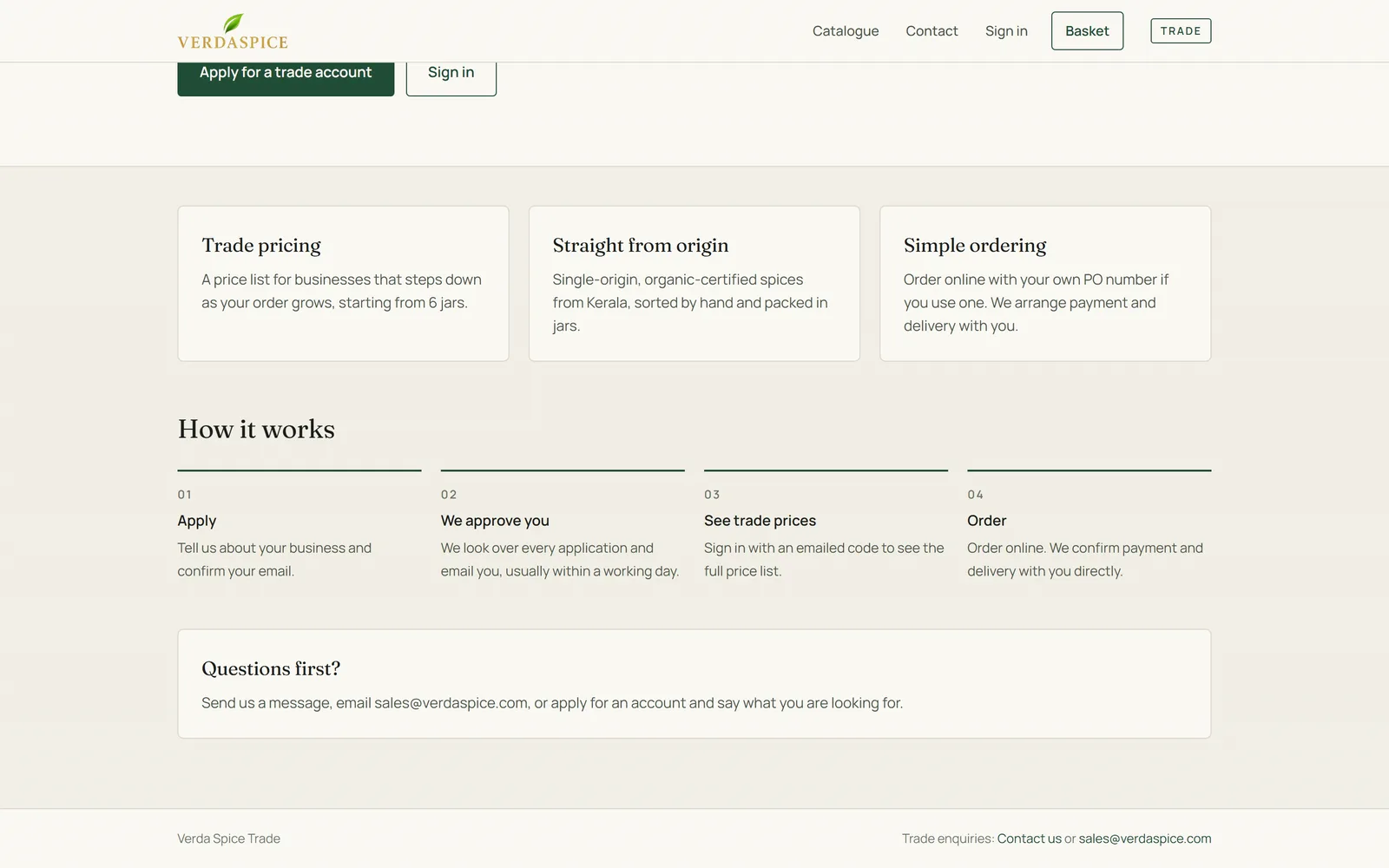1389x868 pixels.
Task: Click the Verdaspice leaf logo
Action: pyautogui.click(x=233, y=31)
